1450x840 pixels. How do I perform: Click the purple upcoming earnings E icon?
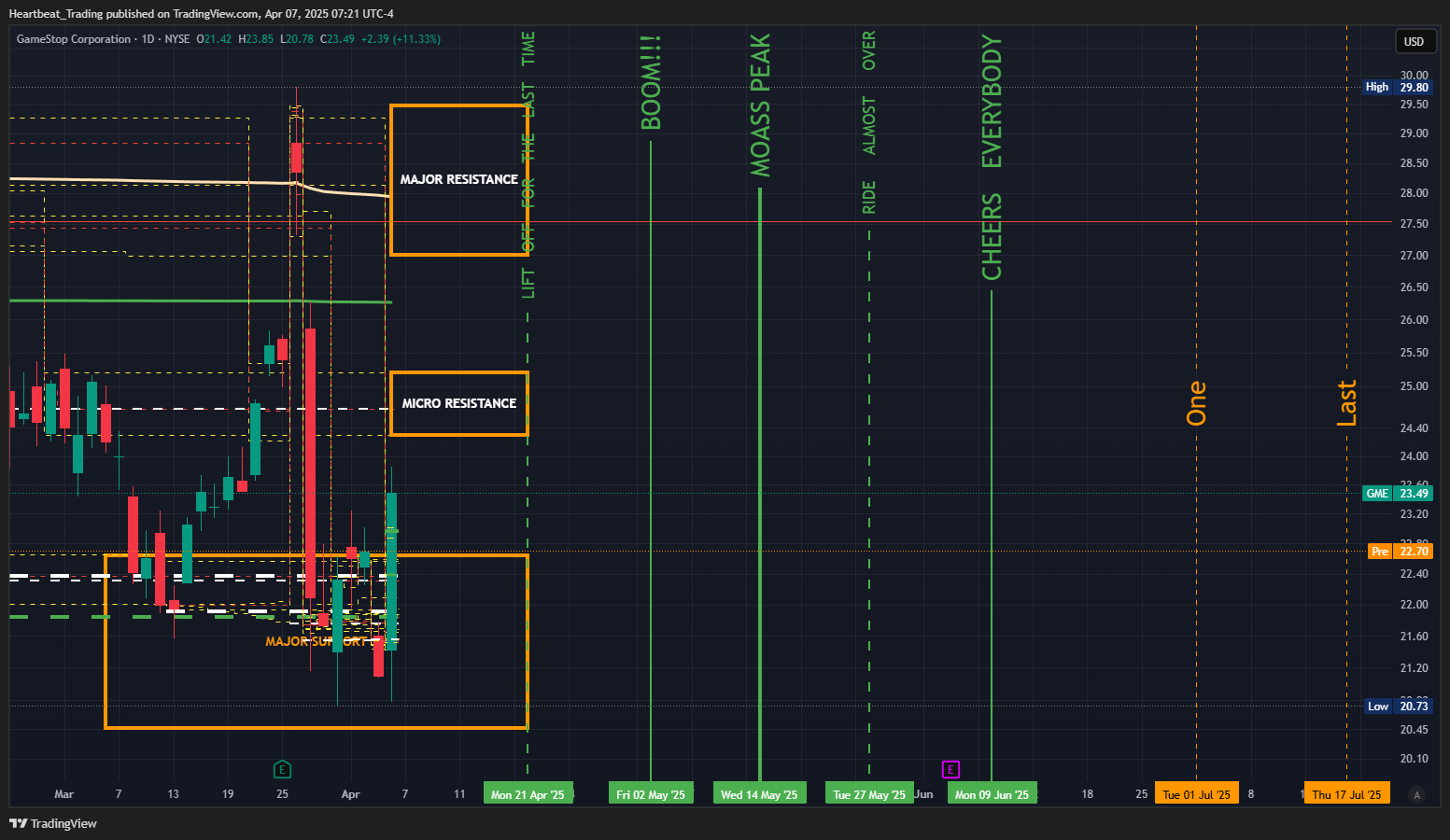(x=950, y=769)
